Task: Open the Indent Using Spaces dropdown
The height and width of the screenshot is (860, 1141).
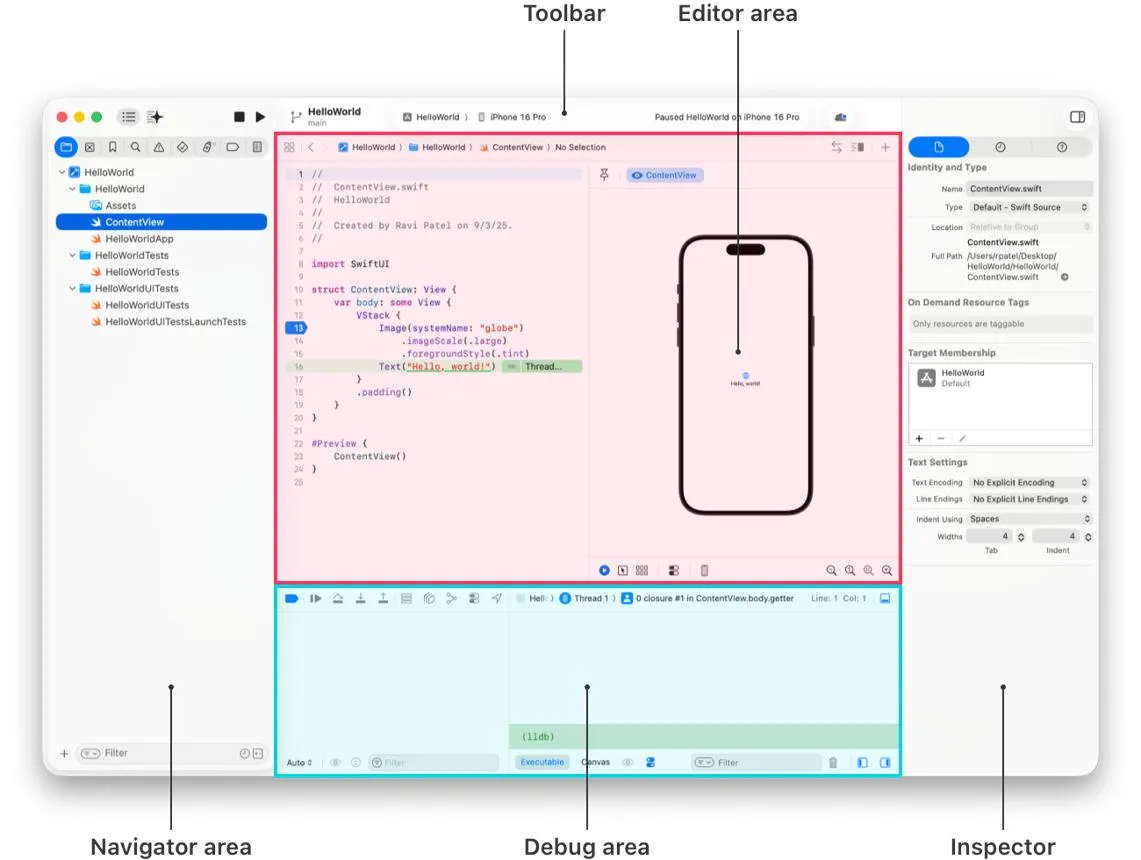Action: (x=1030, y=519)
